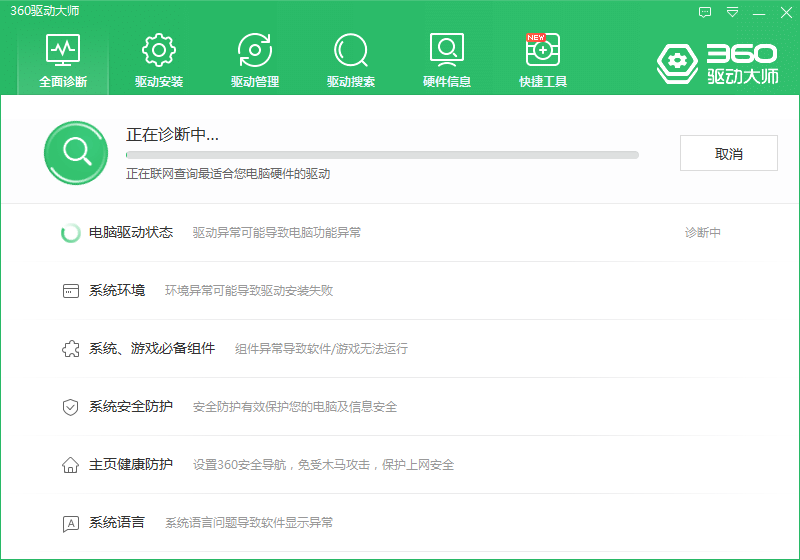Minimize the 360驱动大师 window

[x=759, y=14]
